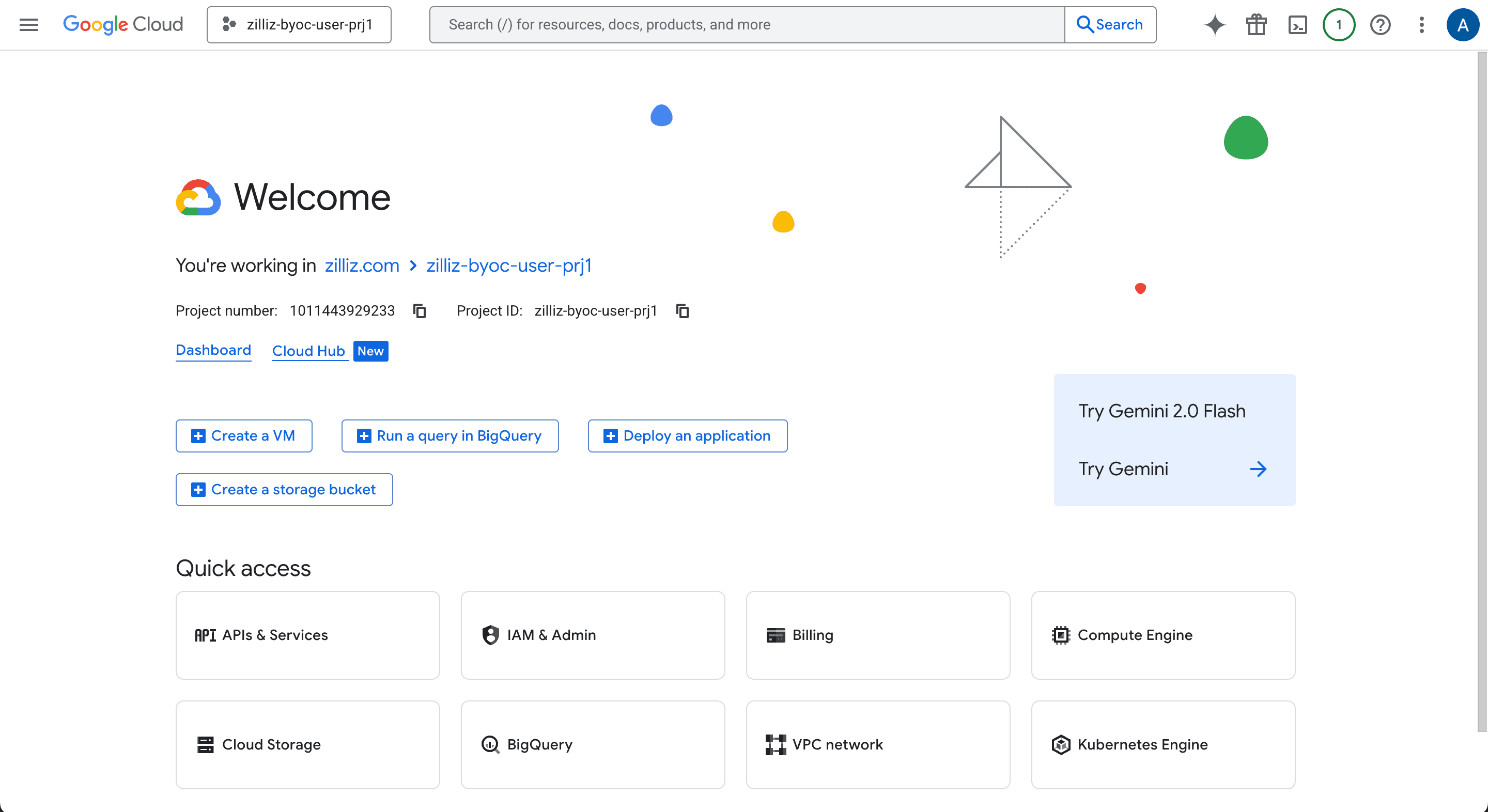Open Kubernetes Engine quick access card

(x=1164, y=745)
